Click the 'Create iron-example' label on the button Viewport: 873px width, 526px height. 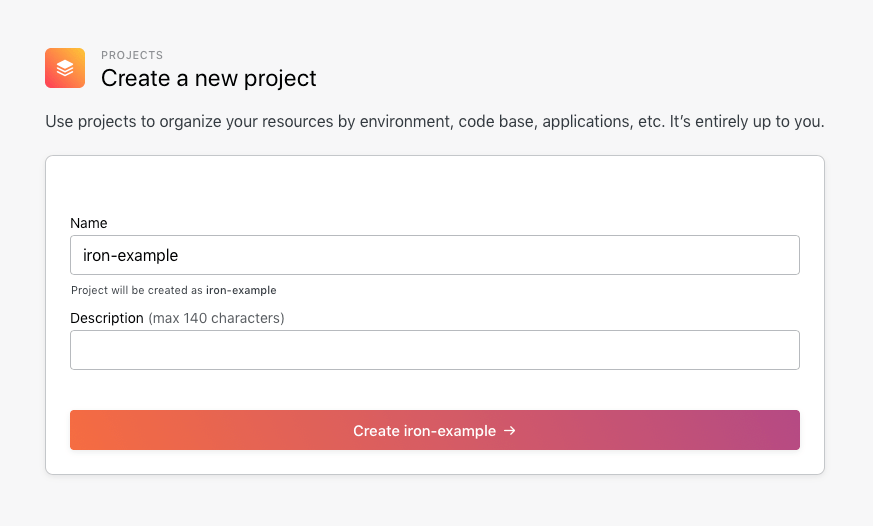[424, 431]
